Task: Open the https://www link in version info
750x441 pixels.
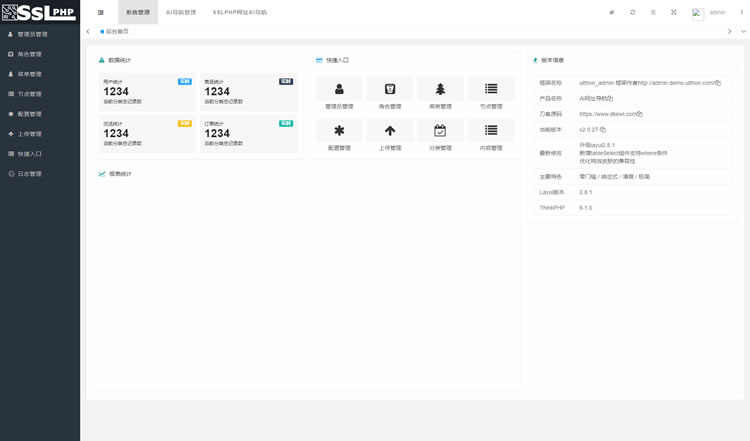Action: point(607,114)
